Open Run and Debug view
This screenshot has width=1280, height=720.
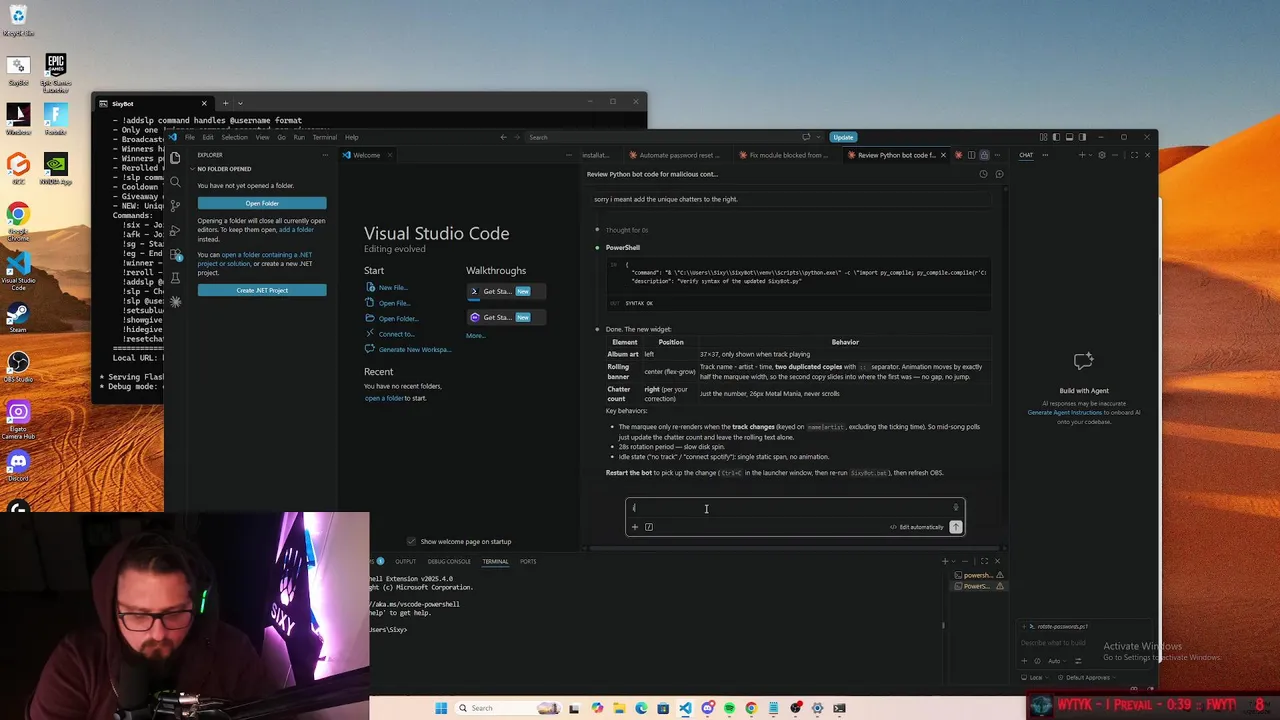175,230
